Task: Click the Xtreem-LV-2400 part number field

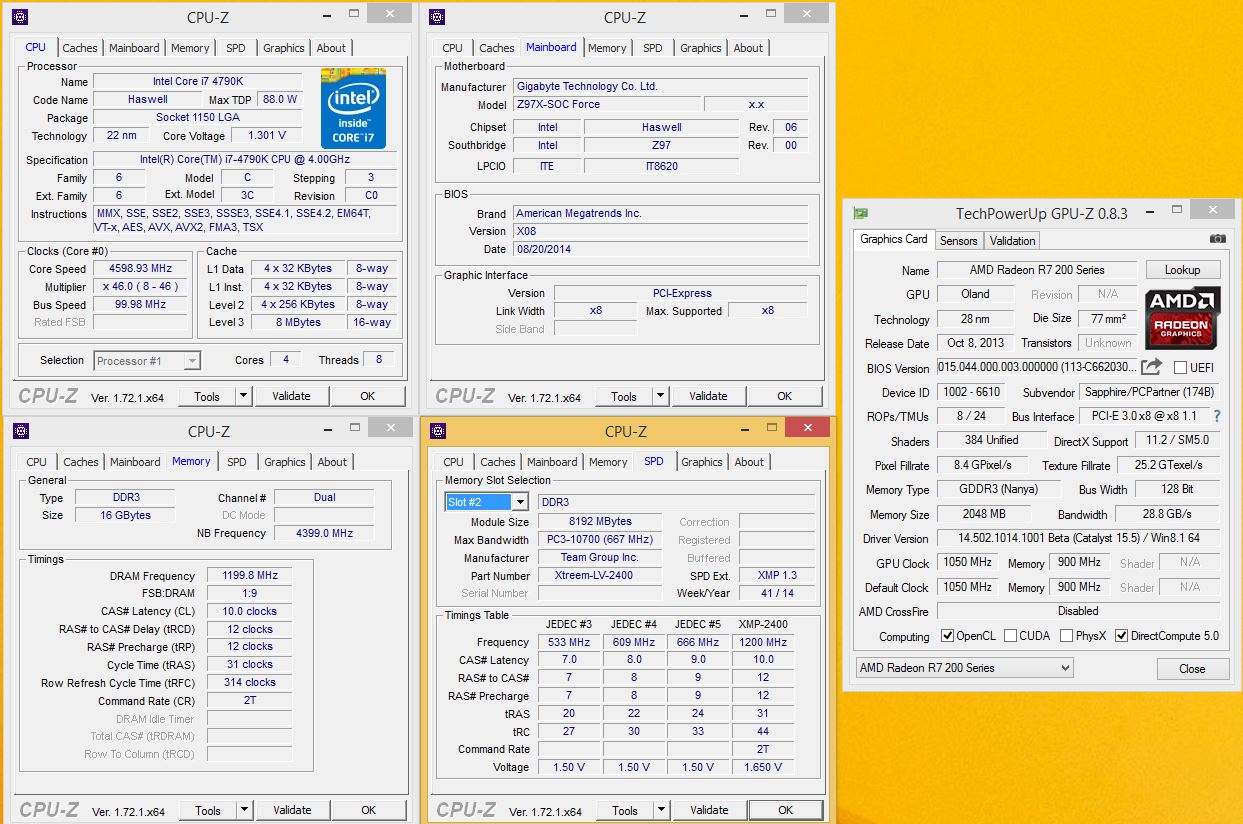Action: click(600, 576)
